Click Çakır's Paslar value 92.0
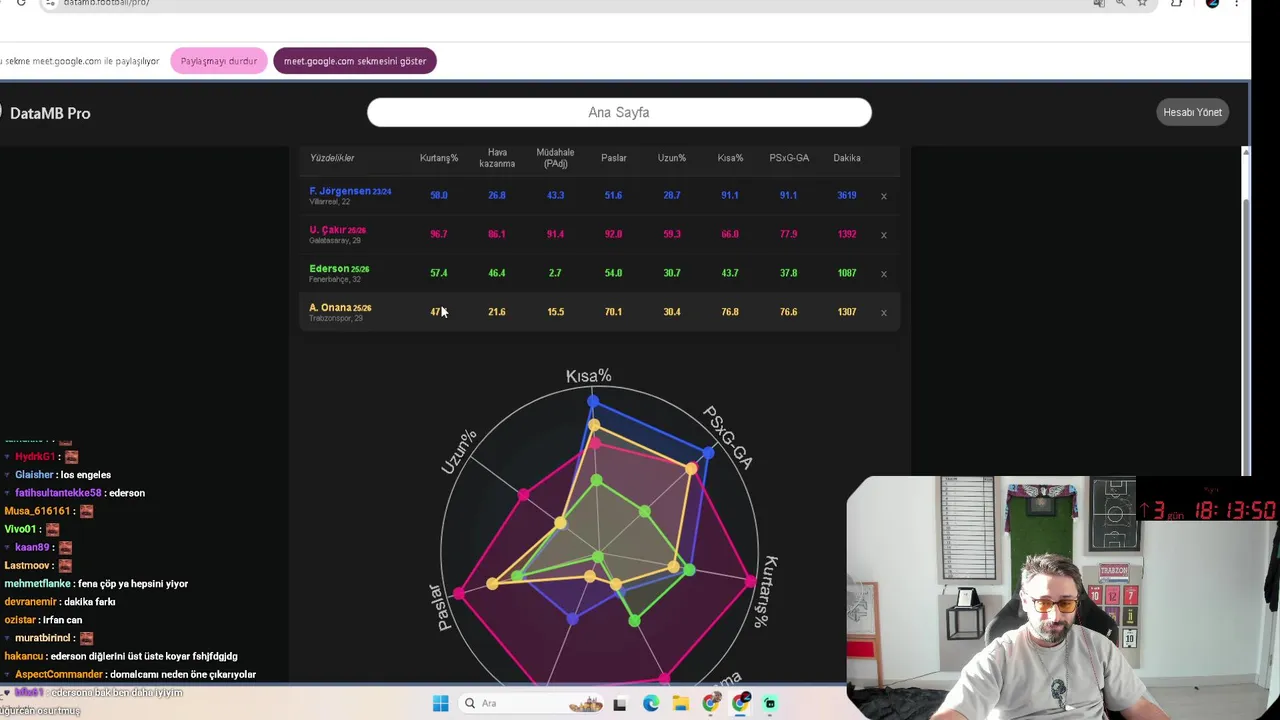This screenshot has width=1280, height=720. pyautogui.click(x=613, y=234)
